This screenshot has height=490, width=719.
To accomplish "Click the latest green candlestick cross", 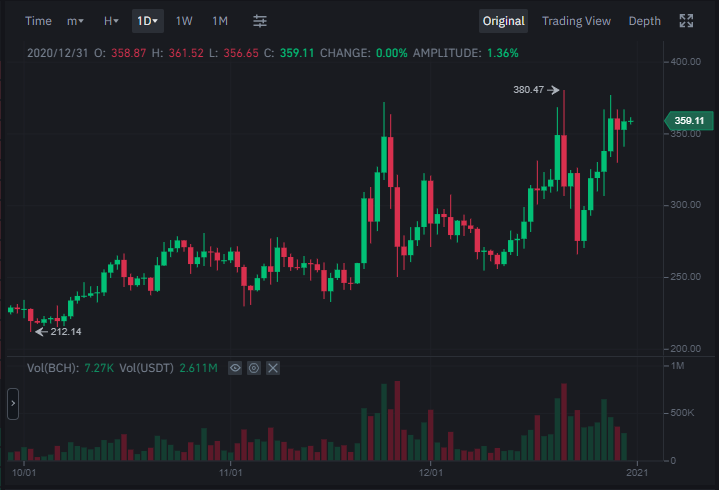I will pos(631,121).
